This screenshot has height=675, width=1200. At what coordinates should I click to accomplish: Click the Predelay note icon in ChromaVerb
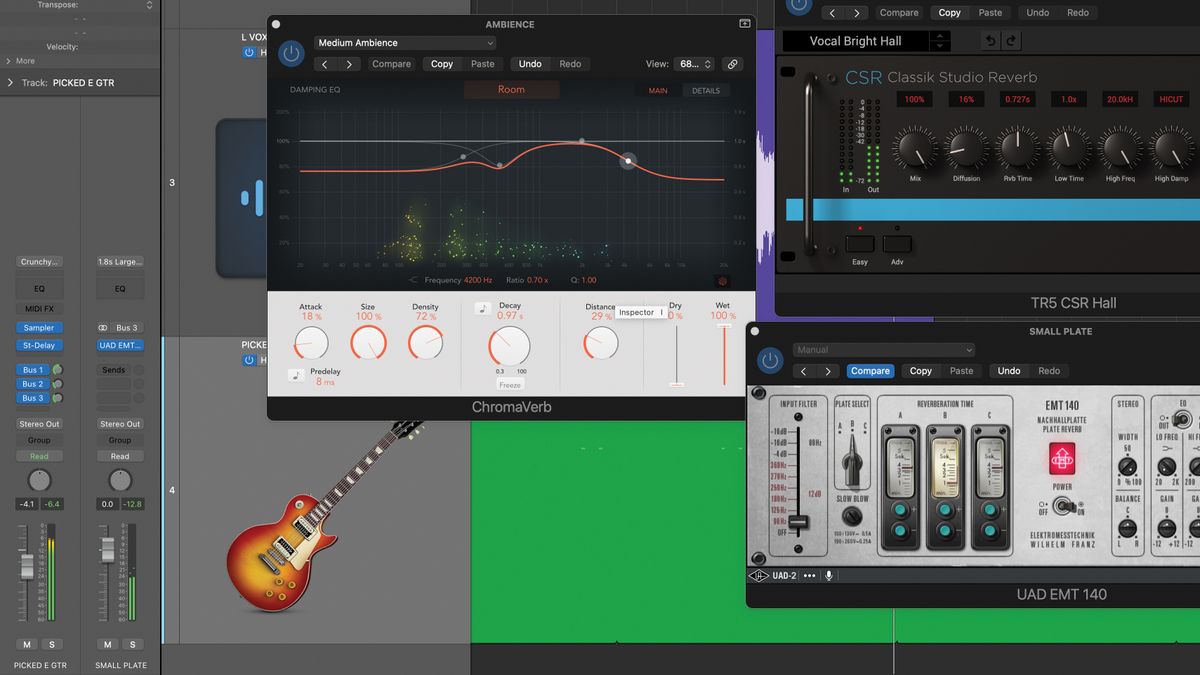[x=294, y=376]
